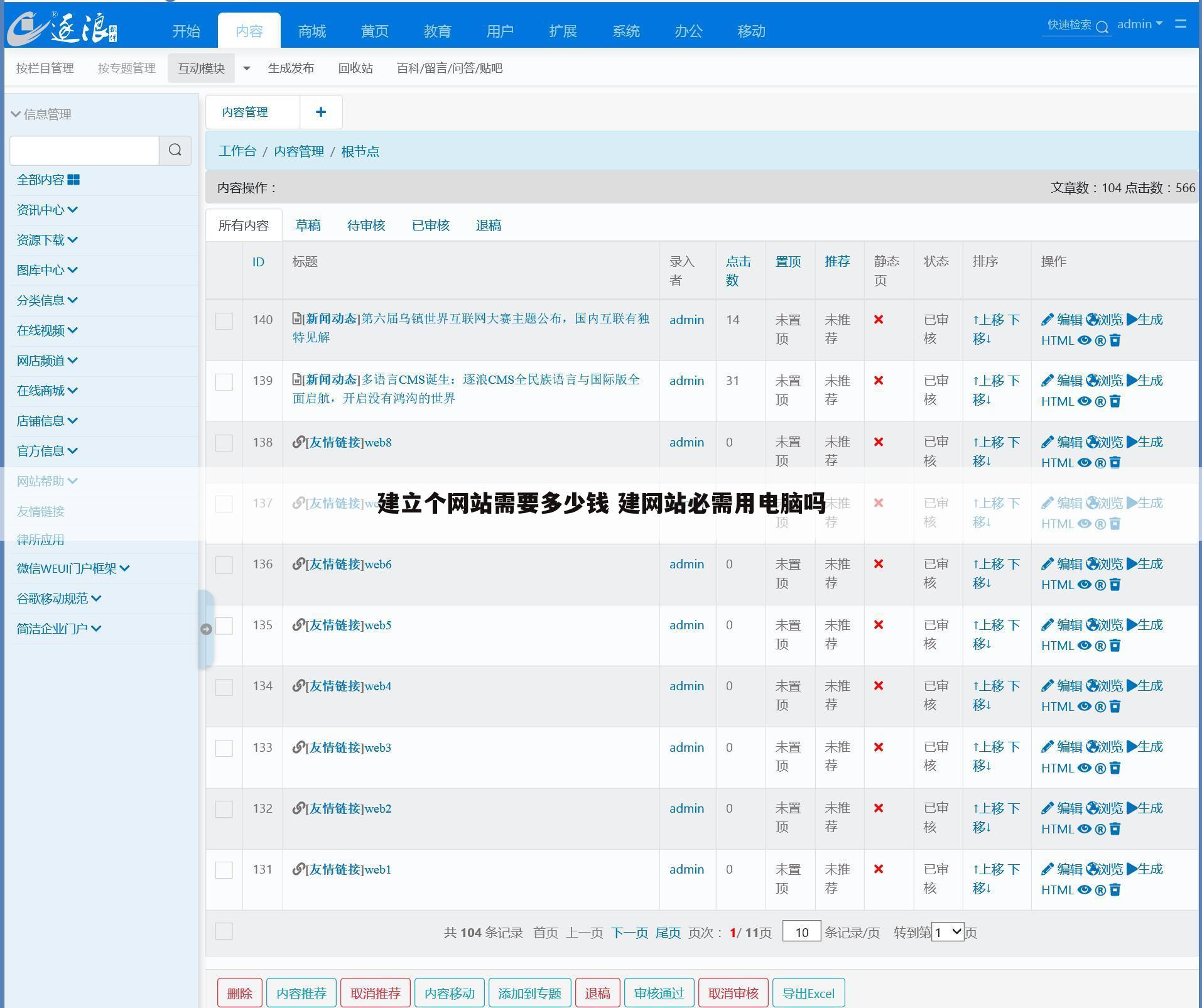Image resolution: width=1202 pixels, height=1008 pixels.
Task: Click the 导出Excel button
Action: [808, 993]
